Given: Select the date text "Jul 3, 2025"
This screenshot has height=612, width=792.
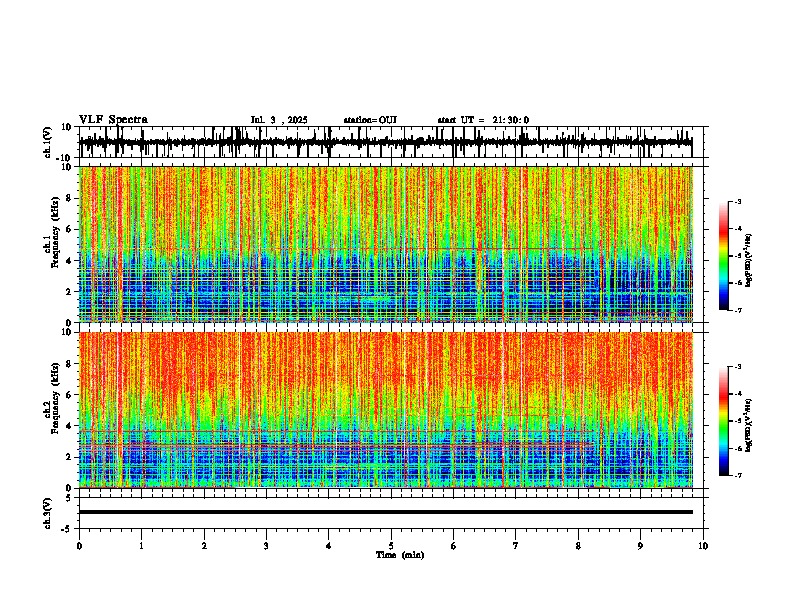Looking at the screenshot, I should click(x=279, y=120).
